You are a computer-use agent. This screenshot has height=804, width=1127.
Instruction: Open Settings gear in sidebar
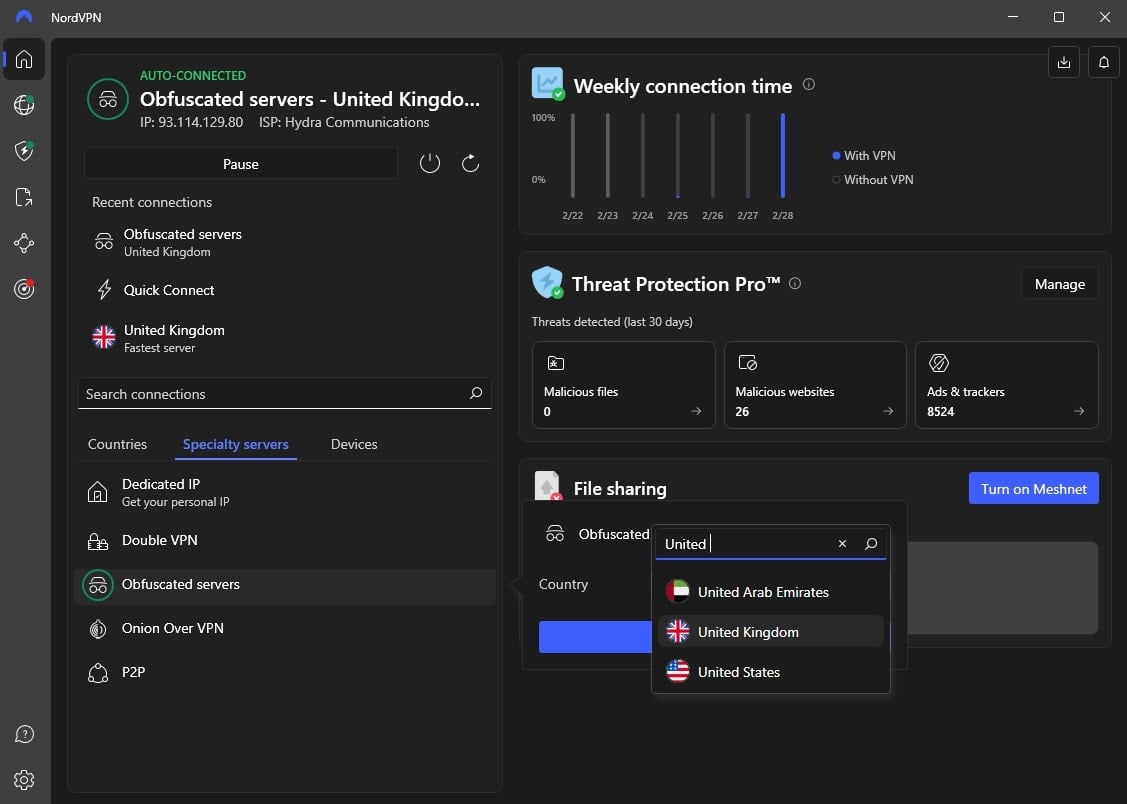pos(24,780)
